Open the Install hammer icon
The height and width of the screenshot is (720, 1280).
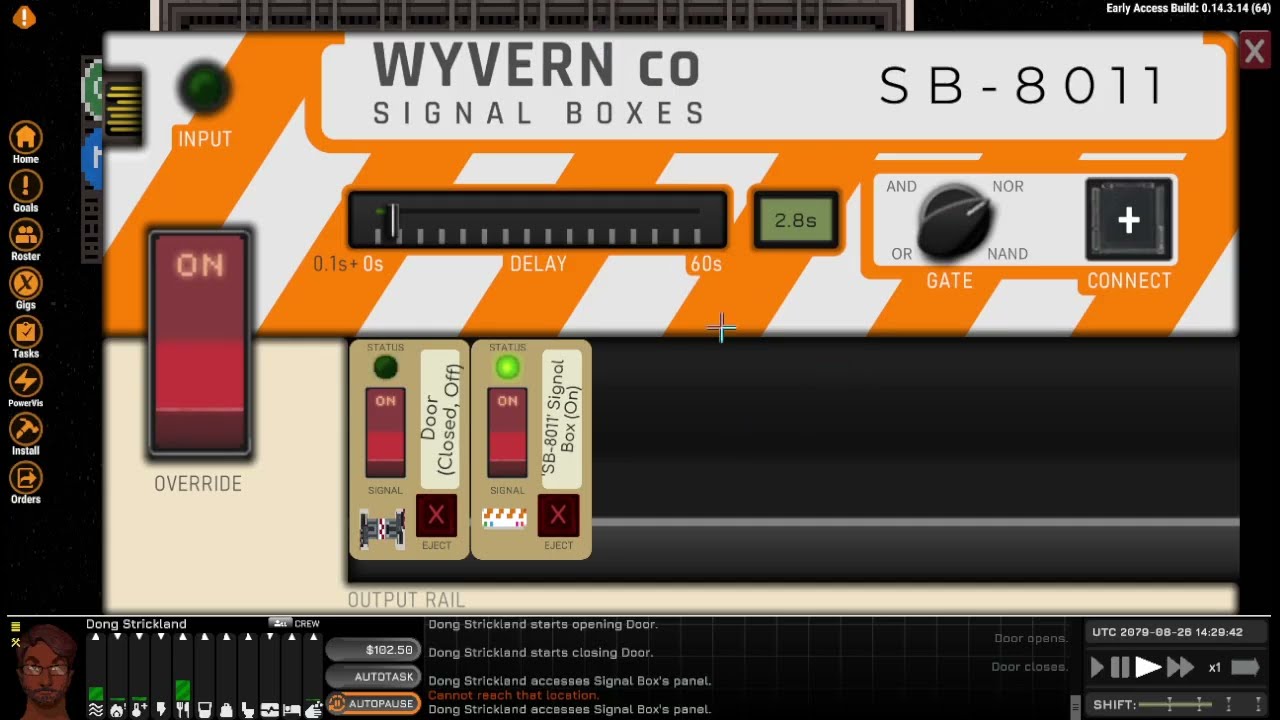25,429
